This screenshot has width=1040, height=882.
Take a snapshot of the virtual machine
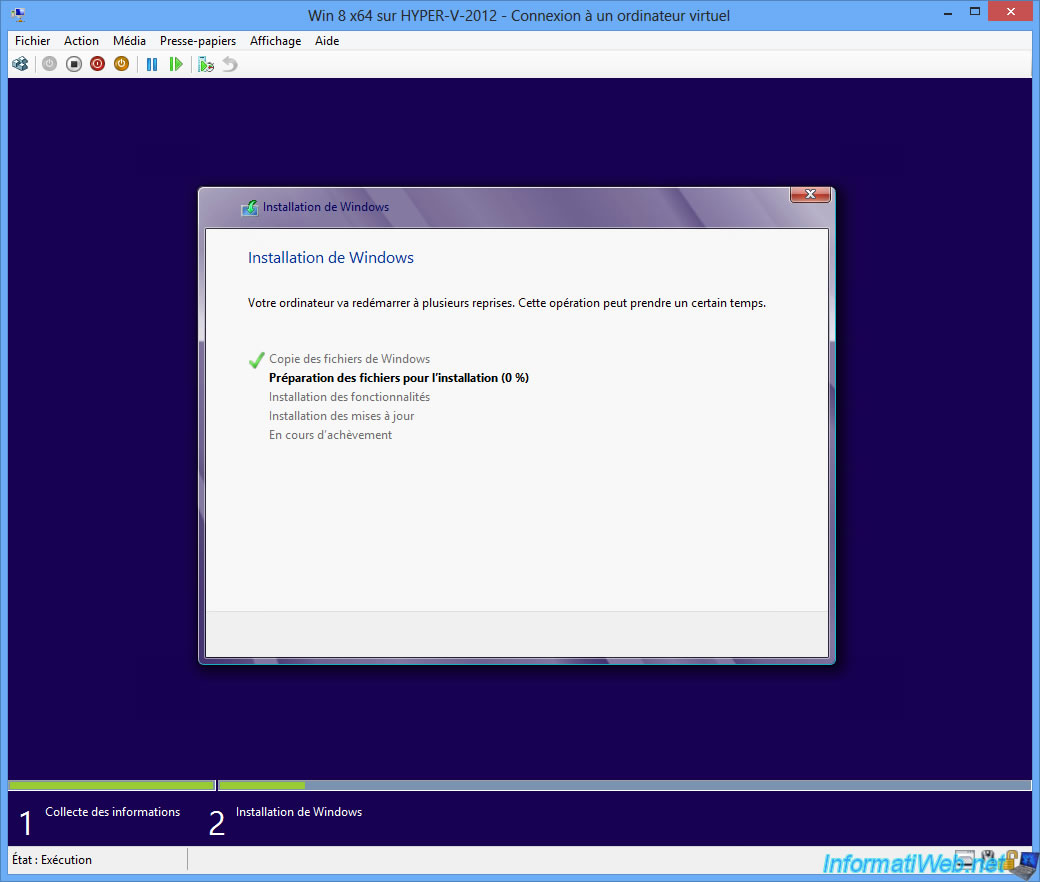206,64
